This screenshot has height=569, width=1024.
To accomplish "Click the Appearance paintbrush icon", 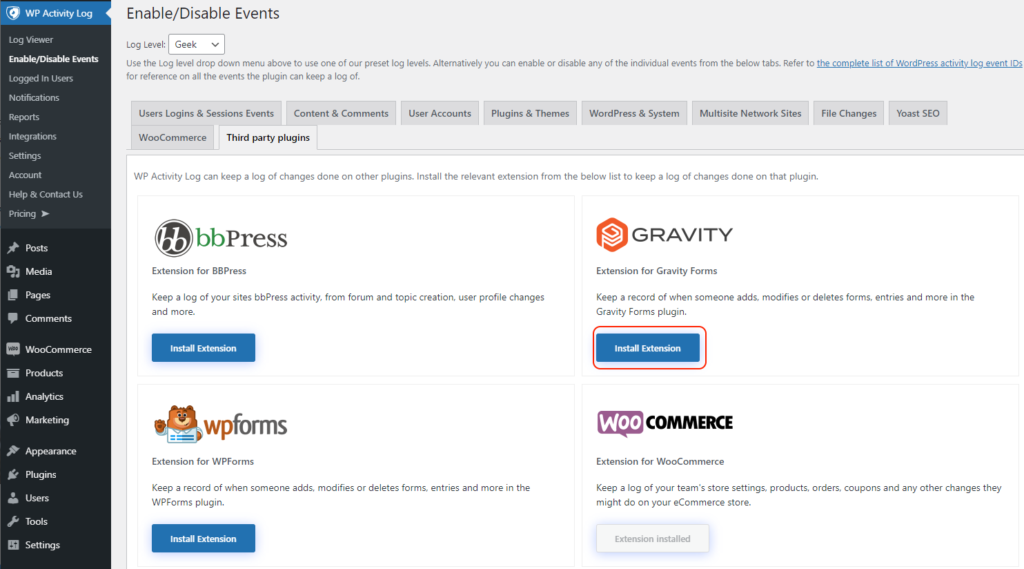I will tap(13, 451).
